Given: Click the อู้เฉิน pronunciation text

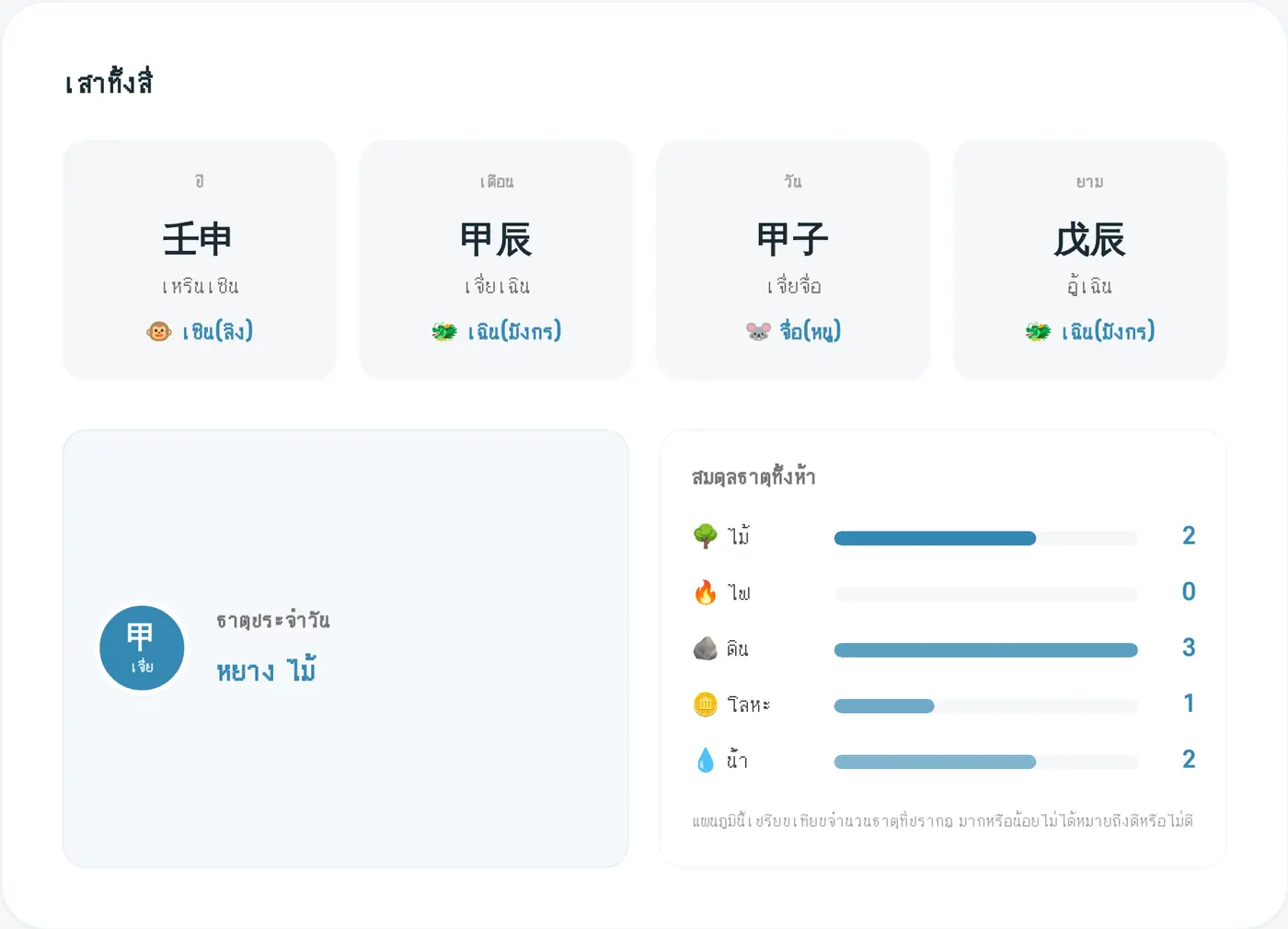Looking at the screenshot, I should click(x=1089, y=285).
